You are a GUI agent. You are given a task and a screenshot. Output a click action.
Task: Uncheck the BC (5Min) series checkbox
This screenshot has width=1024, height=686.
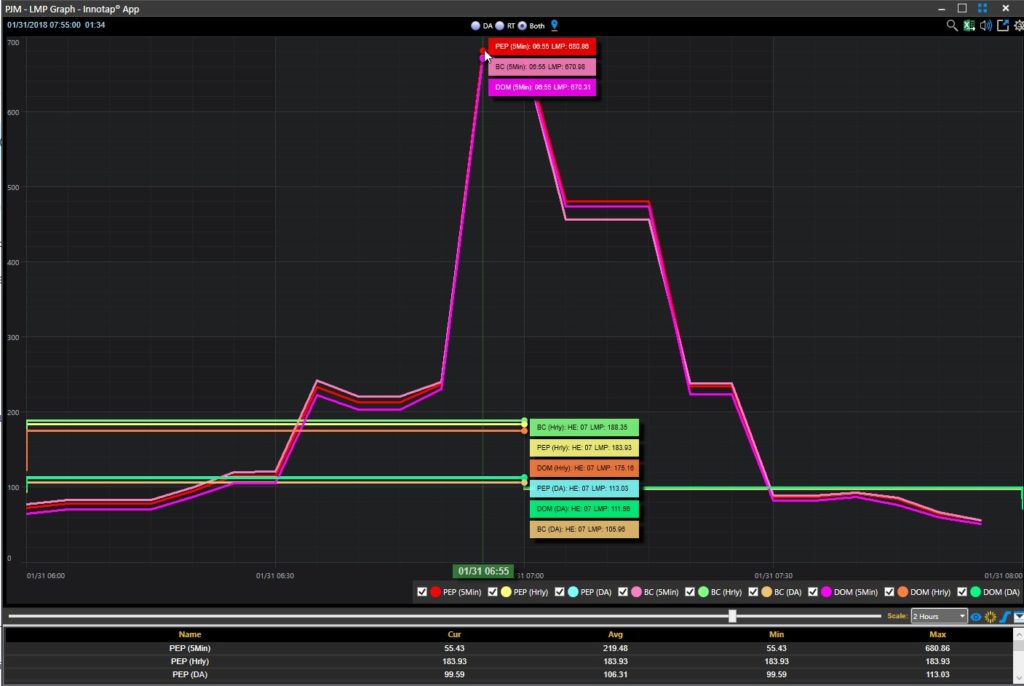pyautogui.click(x=623, y=592)
